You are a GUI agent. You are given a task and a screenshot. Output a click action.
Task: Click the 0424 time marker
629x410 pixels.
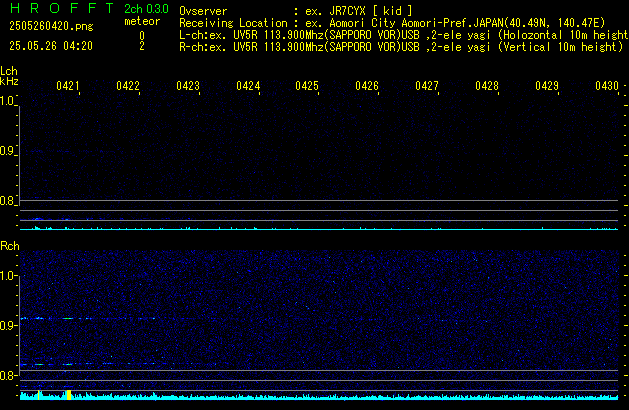[248, 86]
